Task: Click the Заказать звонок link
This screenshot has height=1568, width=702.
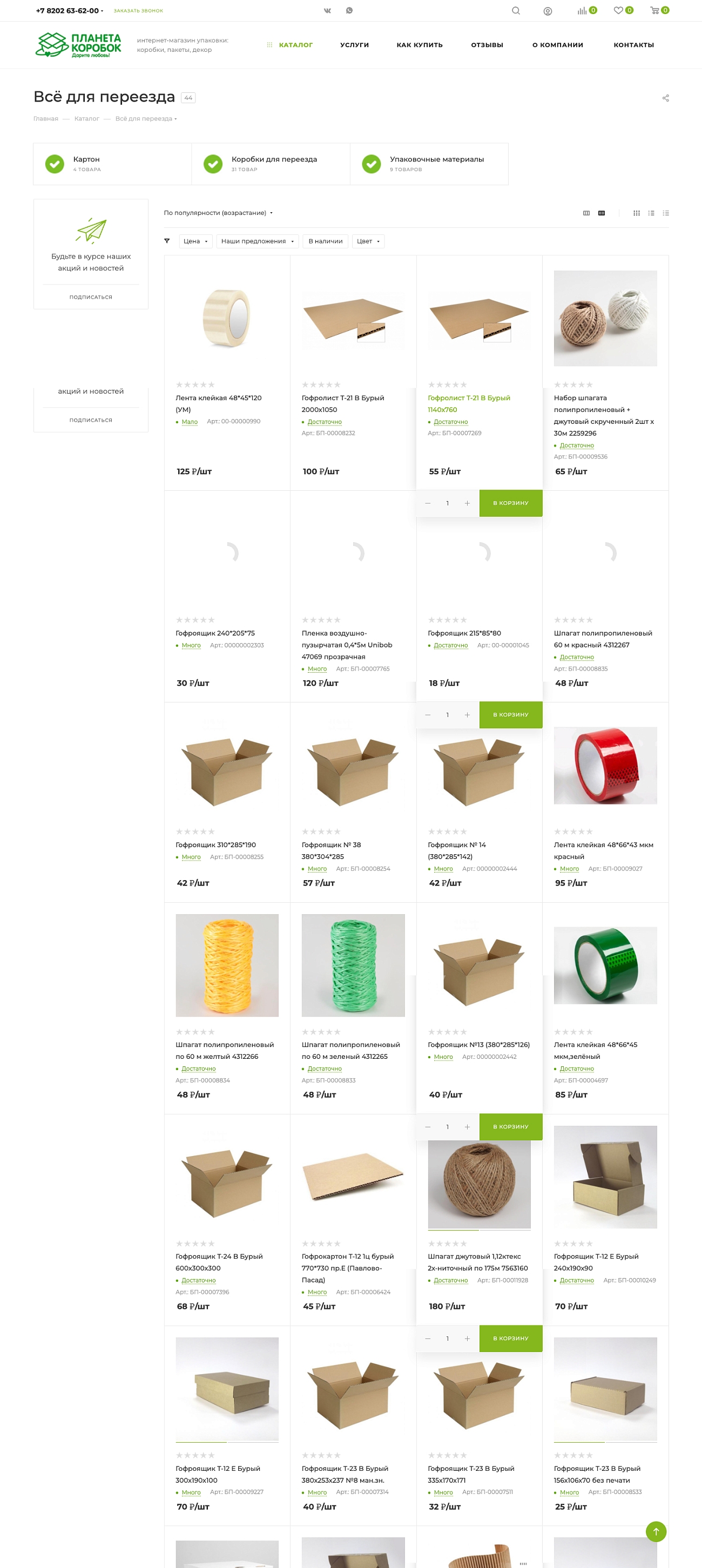Action: click(x=138, y=10)
